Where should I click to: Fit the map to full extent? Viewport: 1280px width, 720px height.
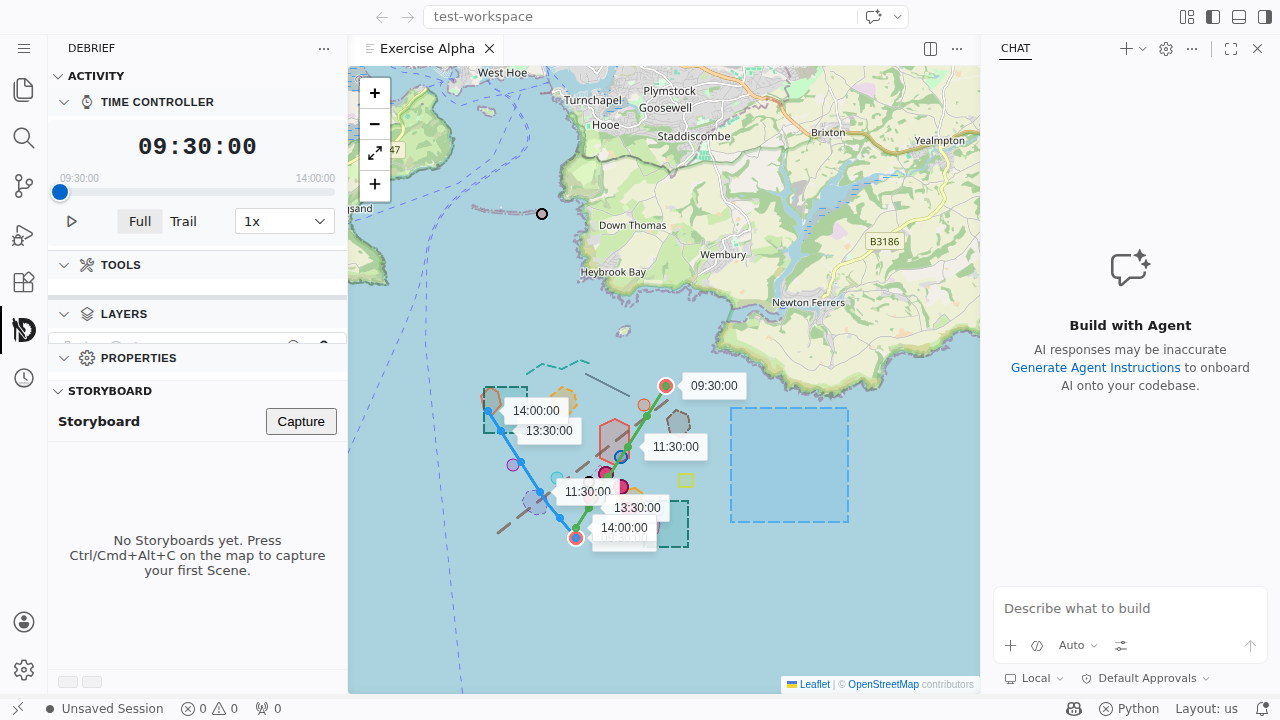[x=375, y=154]
